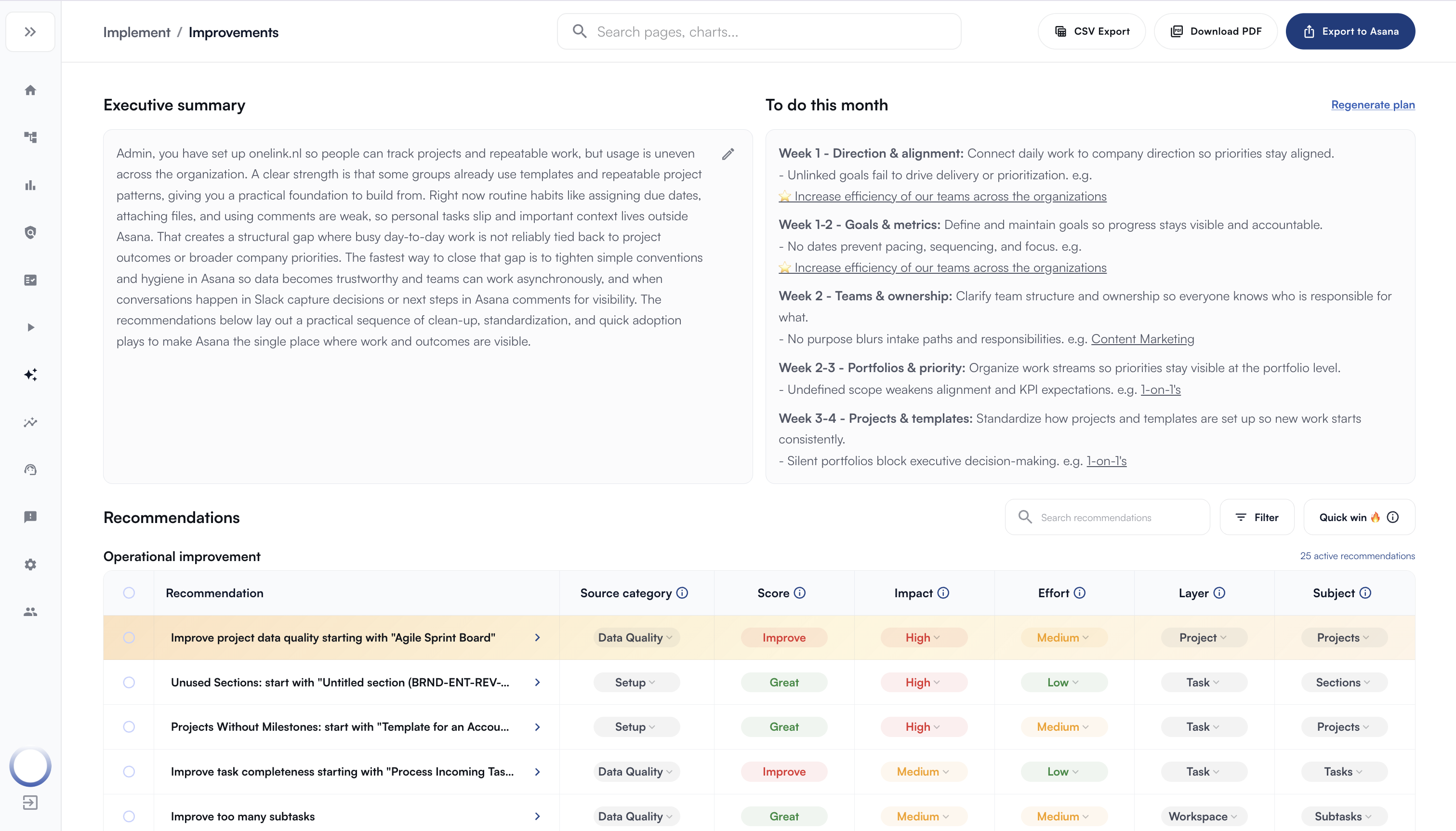
Task: Click the Download PDF button
Action: click(x=1215, y=31)
